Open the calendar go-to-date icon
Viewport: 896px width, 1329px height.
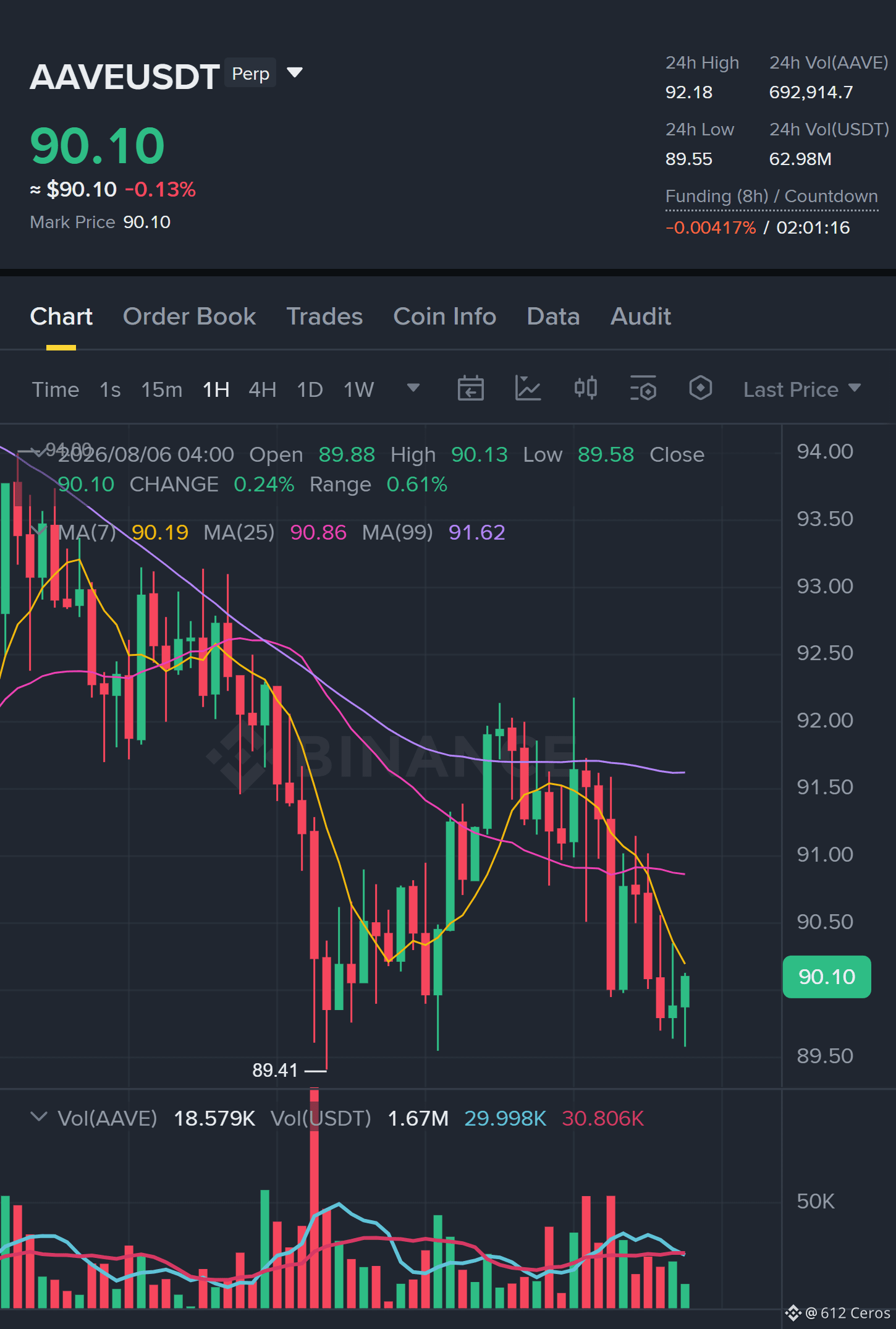pyautogui.click(x=470, y=389)
